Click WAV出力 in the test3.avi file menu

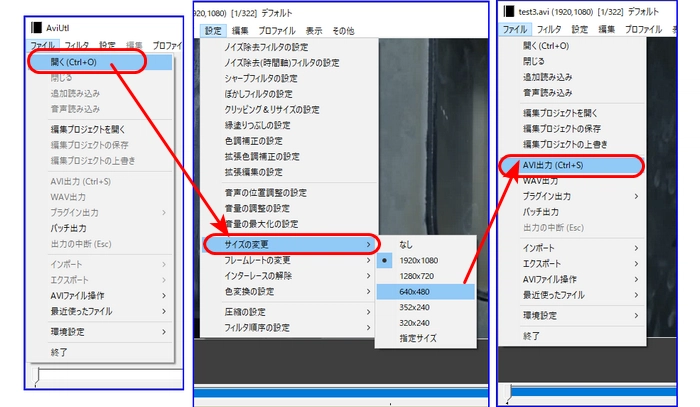pyautogui.click(x=542, y=181)
